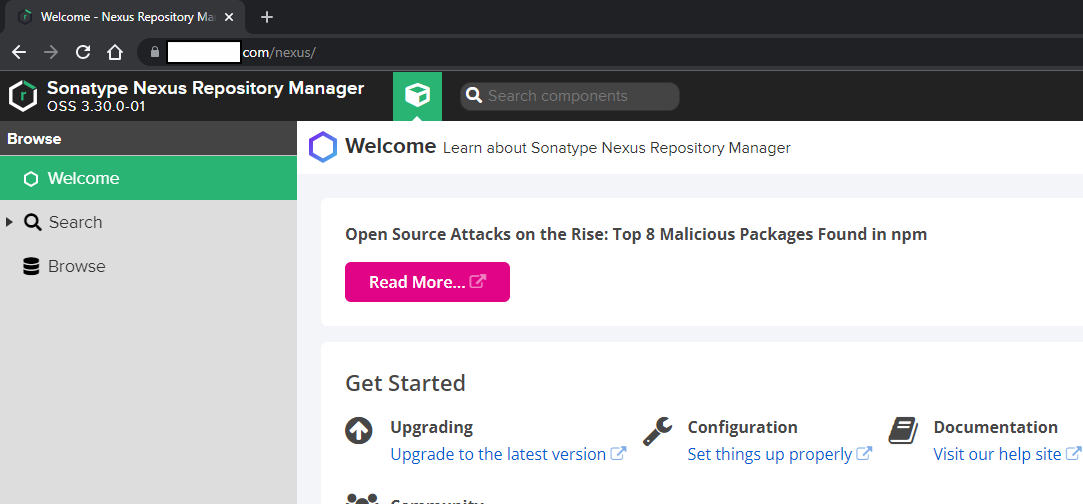Click the Welcome page title text
Viewport: 1083px width, 504px height.
pyautogui.click(x=390, y=146)
